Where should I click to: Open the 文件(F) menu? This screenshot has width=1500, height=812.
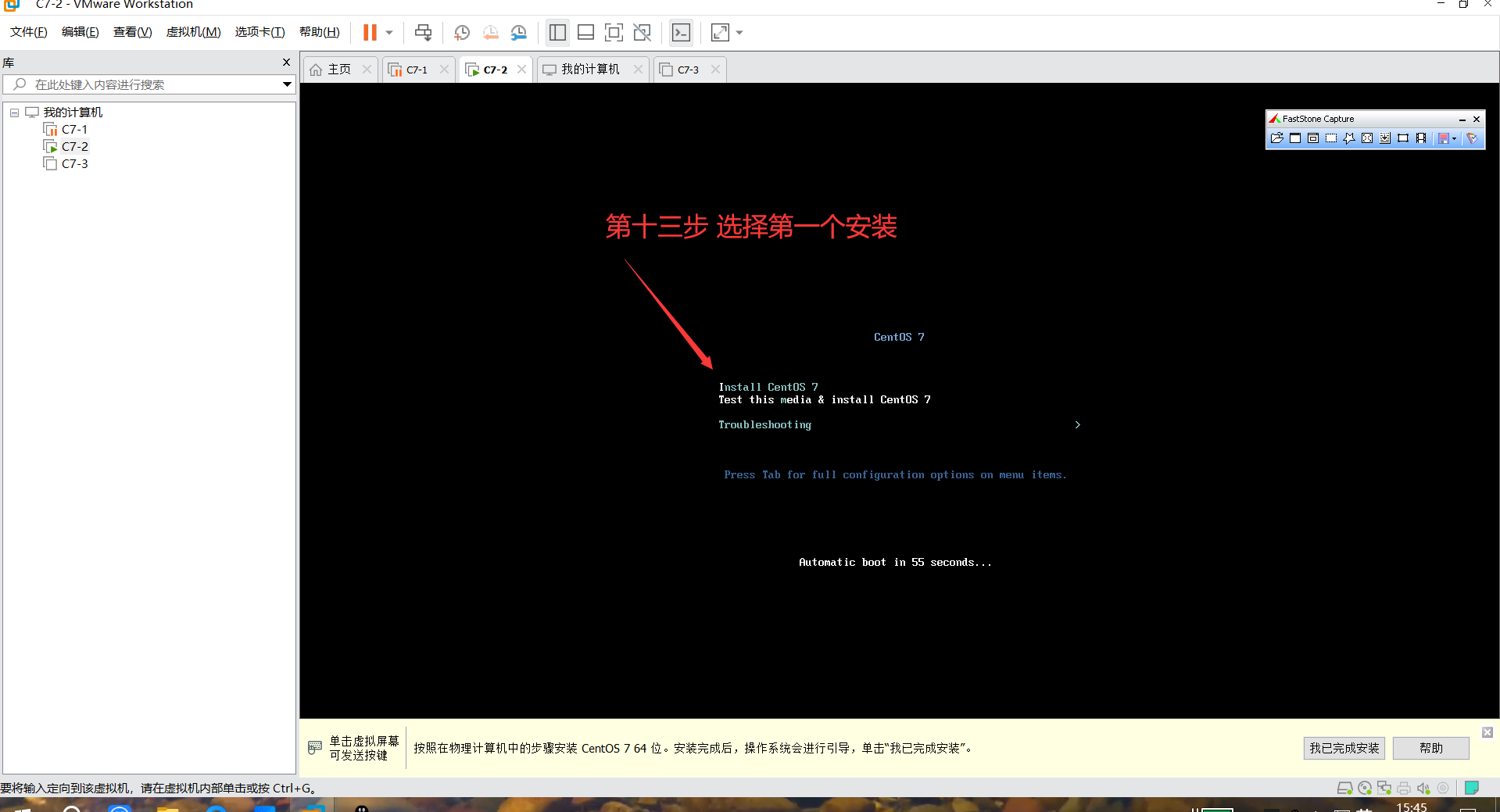coord(29,32)
